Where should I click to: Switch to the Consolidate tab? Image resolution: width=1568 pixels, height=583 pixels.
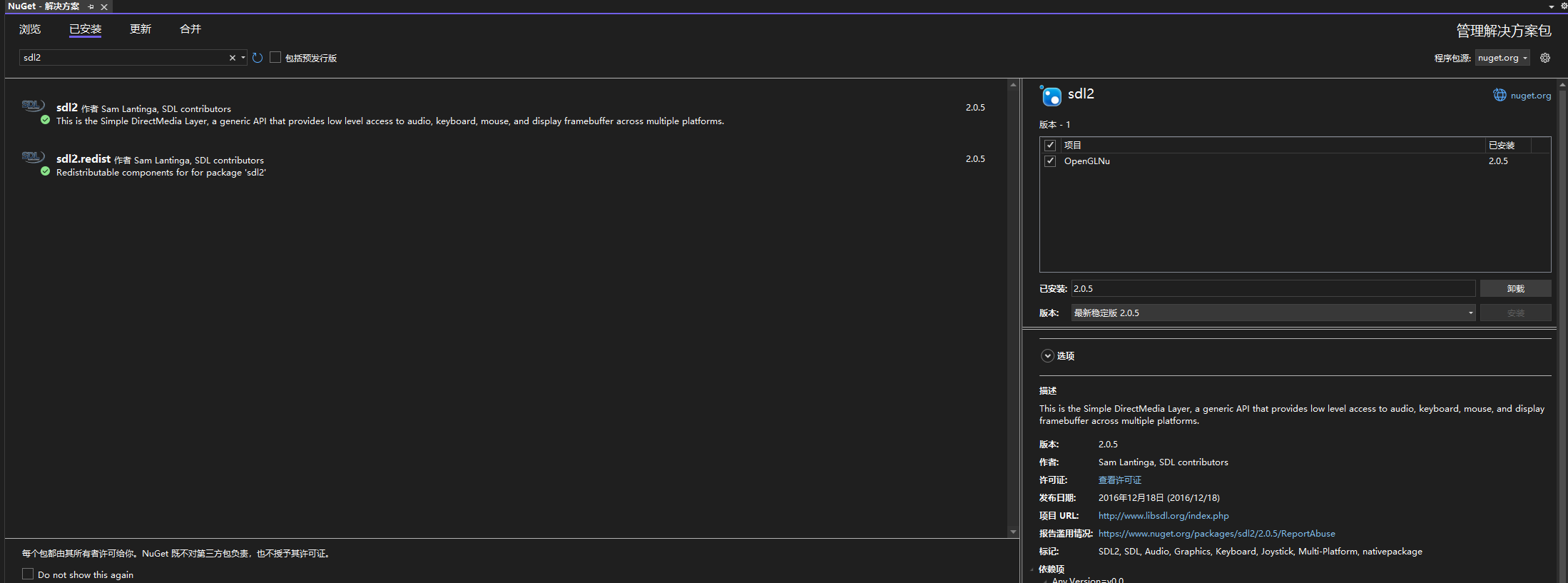click(190, 29)
